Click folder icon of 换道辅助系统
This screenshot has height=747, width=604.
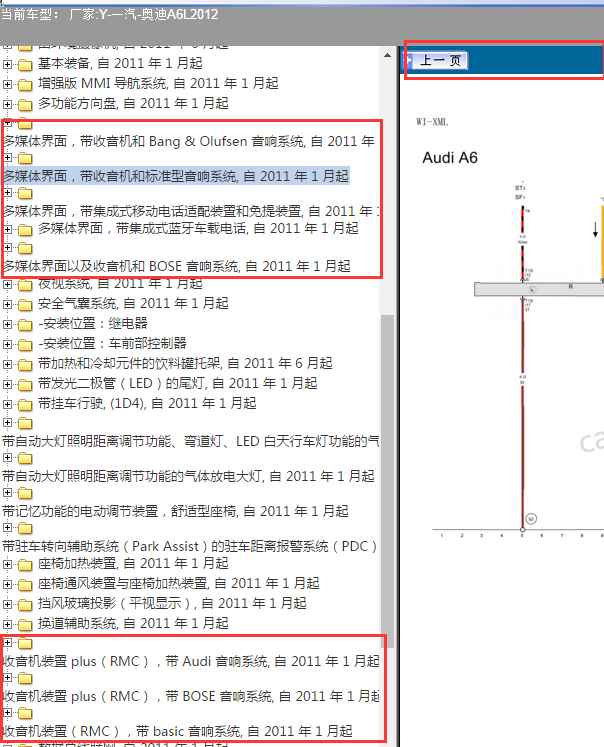tap(25, 625)
